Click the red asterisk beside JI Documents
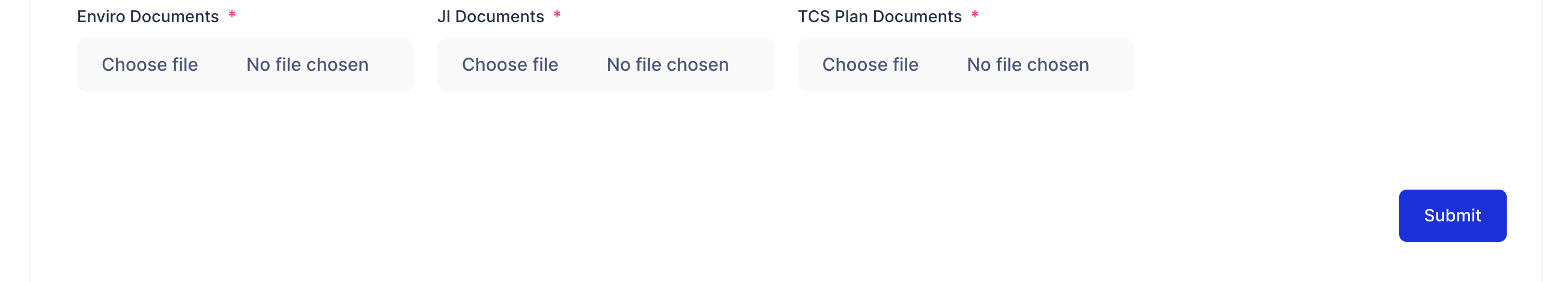Viewport: 1568px width, 282px height. (557, 15)
